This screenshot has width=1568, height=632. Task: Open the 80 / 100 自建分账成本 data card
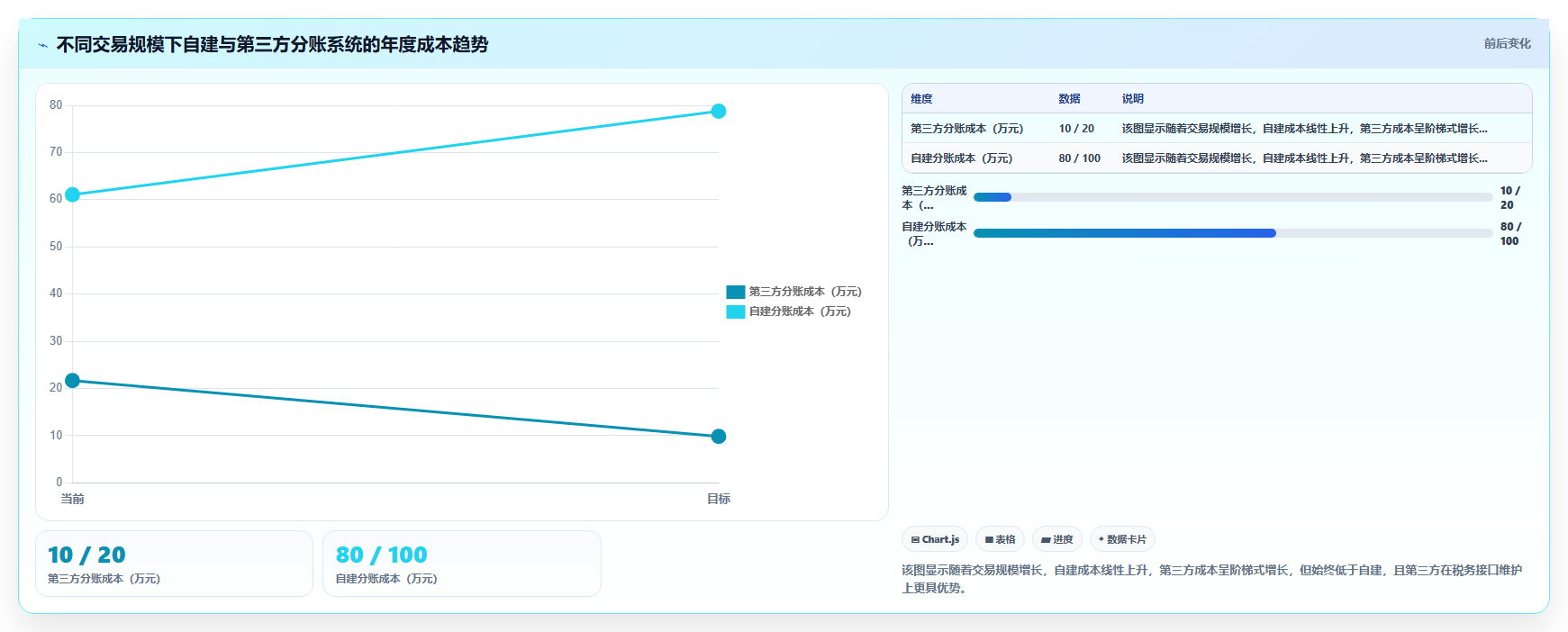tap(462, 564)
